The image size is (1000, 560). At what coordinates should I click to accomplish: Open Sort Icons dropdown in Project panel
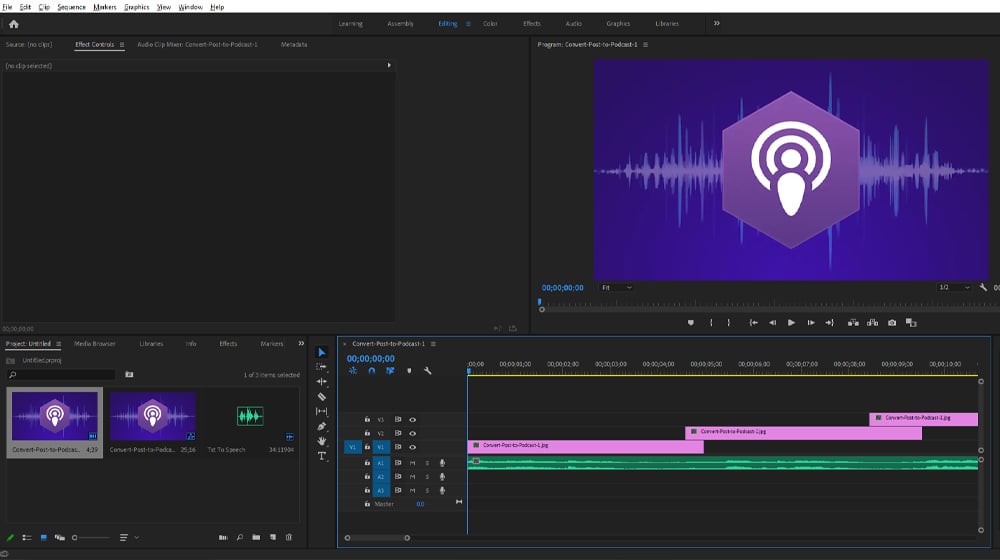pos(129,538)
